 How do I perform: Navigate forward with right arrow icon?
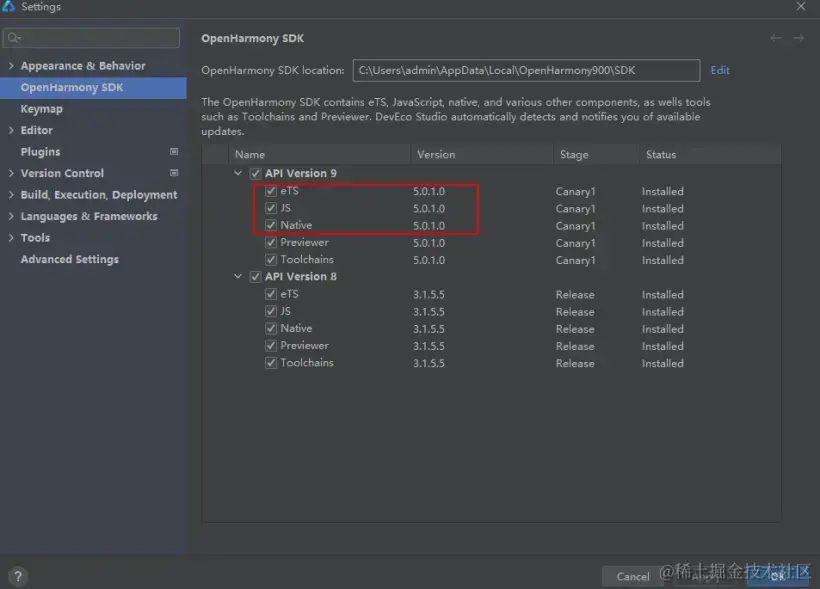point(799,38)
